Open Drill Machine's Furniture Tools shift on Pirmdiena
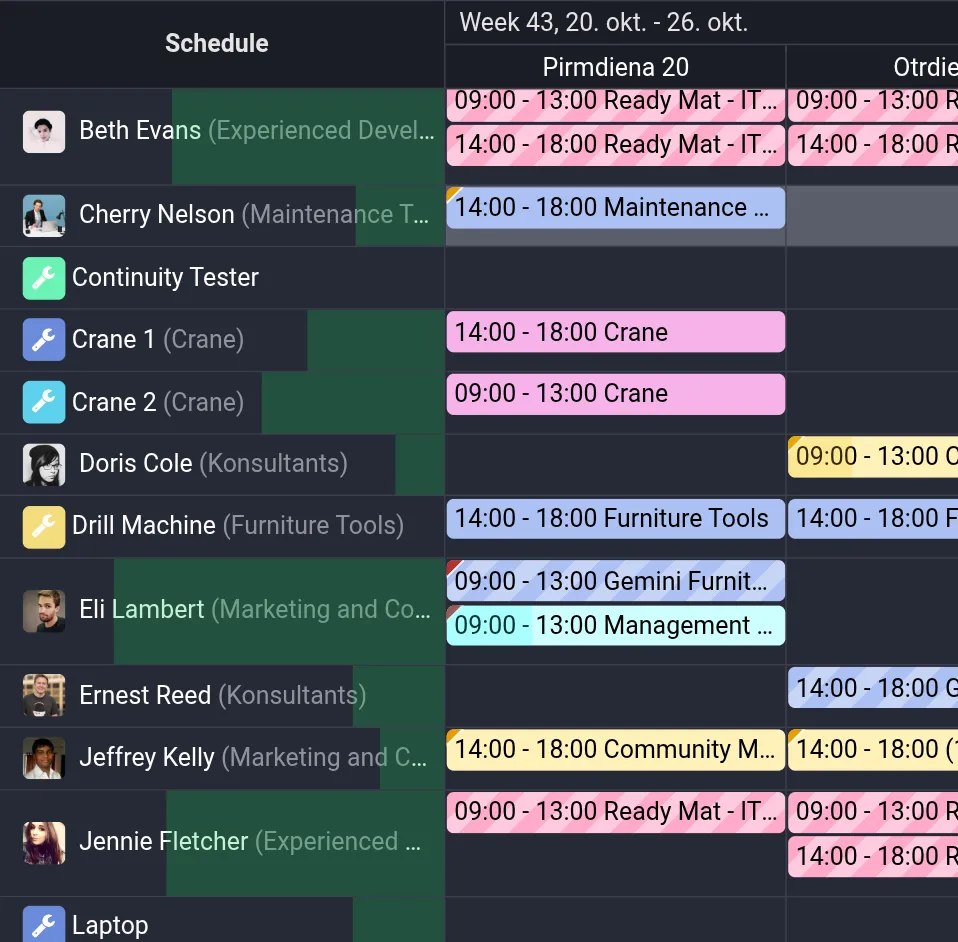 pyautogui.click(x=615, y=519)
